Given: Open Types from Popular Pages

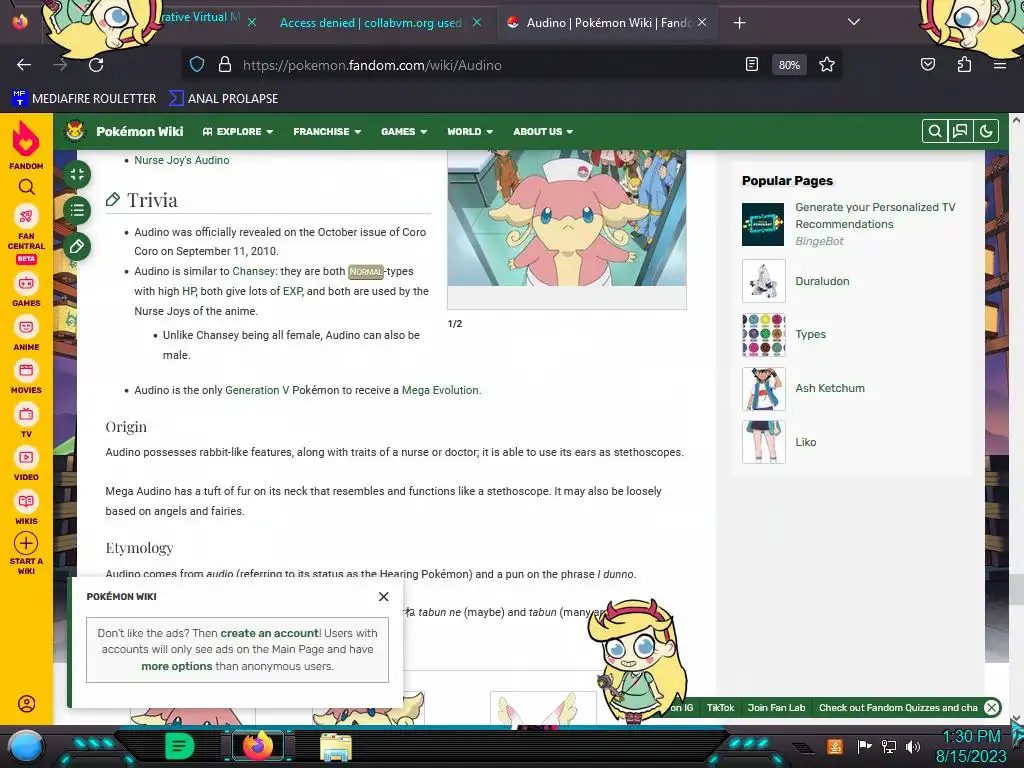Looking at the screenshot, I should 810,334.
